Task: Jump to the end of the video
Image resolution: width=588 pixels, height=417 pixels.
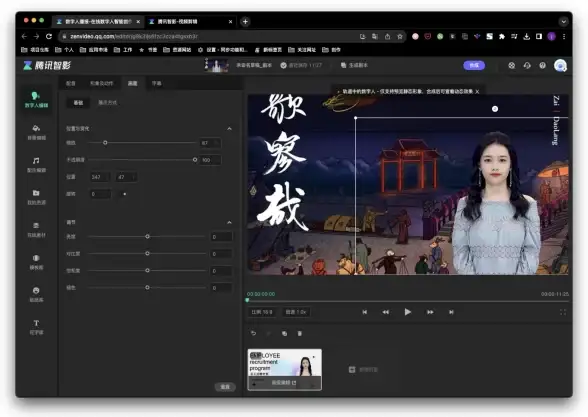Action: 451,312
